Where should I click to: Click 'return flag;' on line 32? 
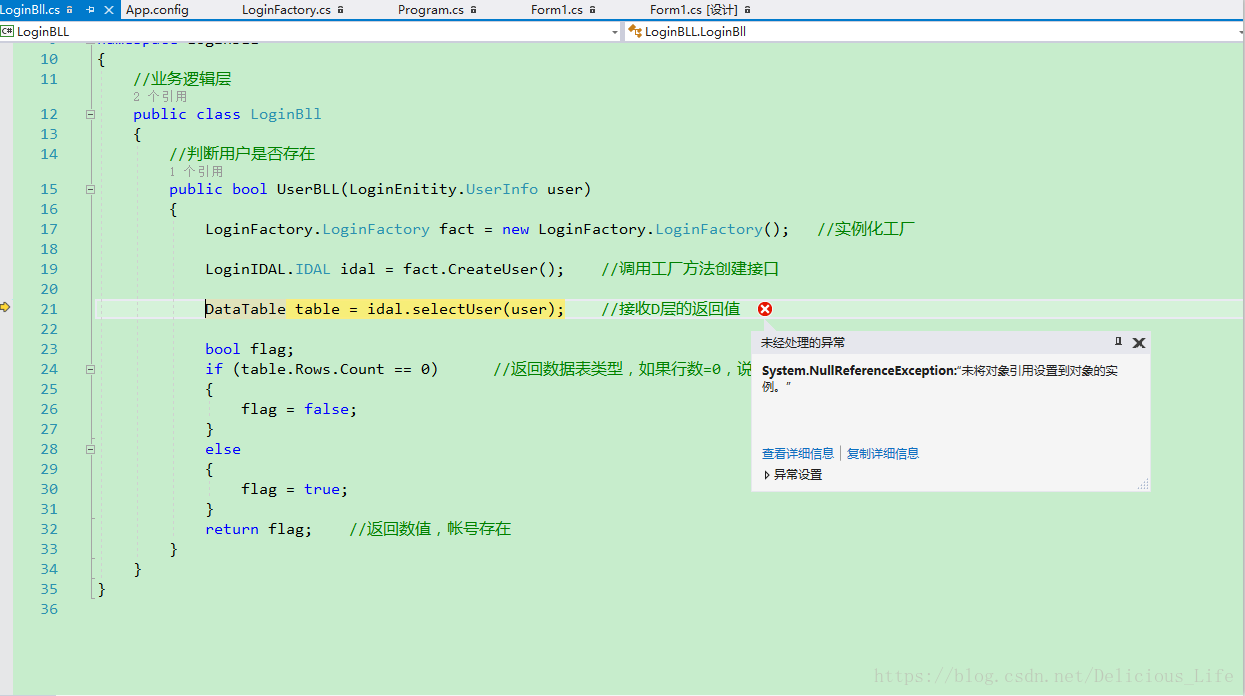click(259, 529)
